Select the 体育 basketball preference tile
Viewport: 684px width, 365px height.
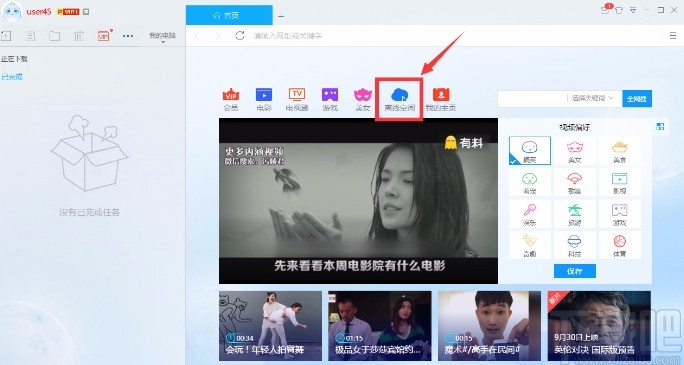(619, 245)
